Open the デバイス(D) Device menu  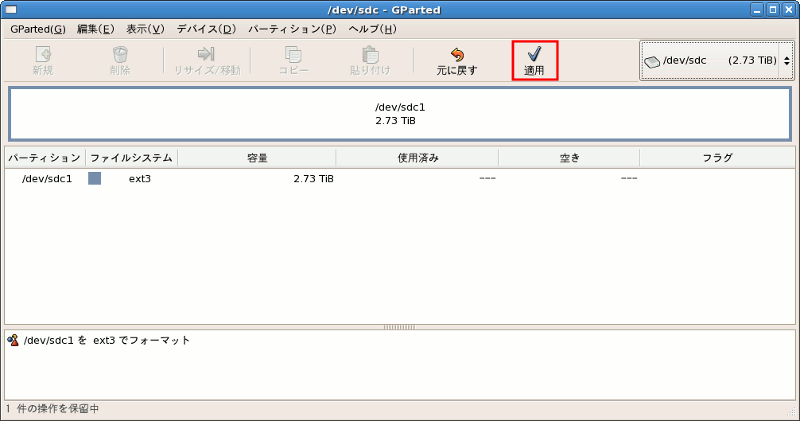[x=206, y=28]
